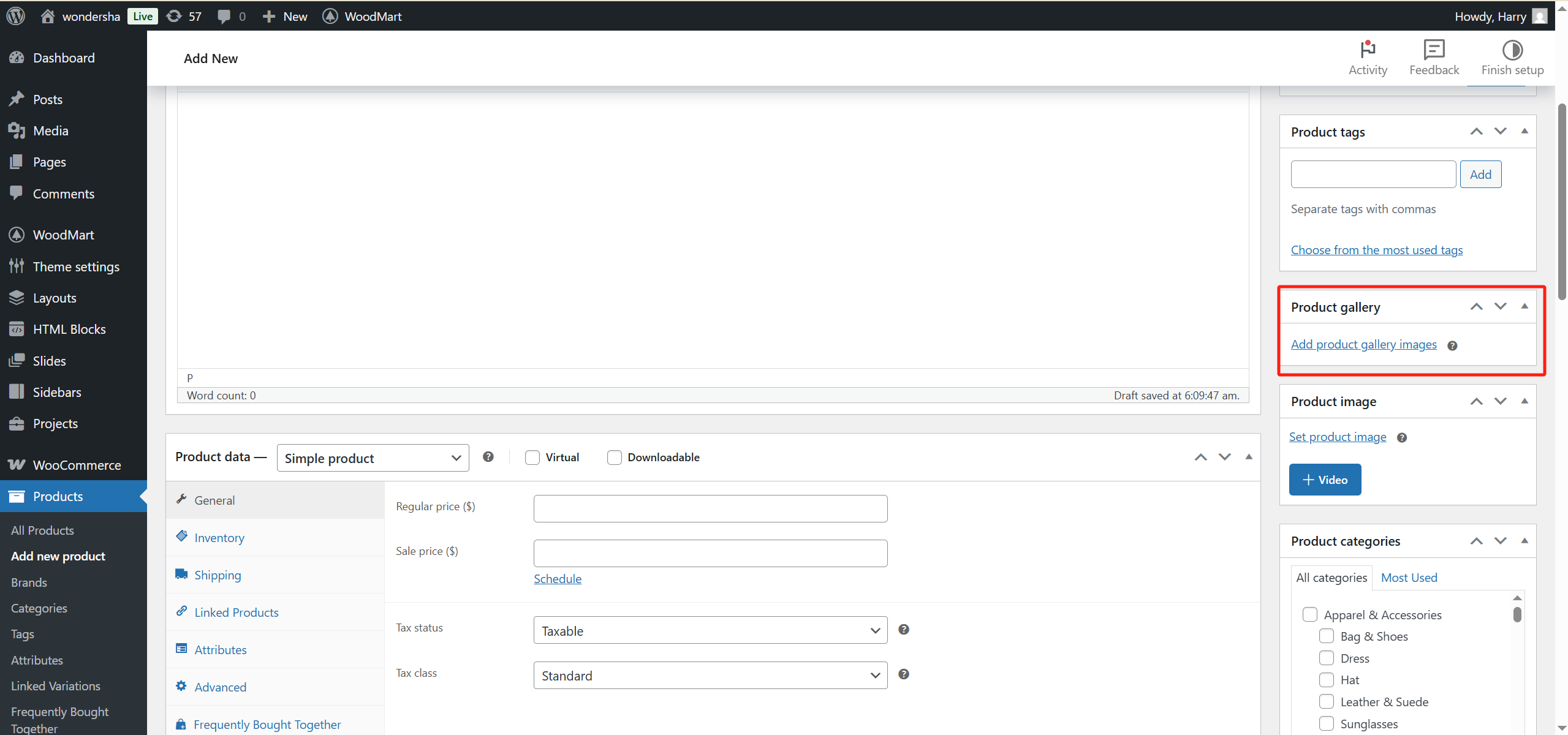Screen dimensions: 1568x735
Task: Switch to the Most Used tab
Action: click(1408, 577)
